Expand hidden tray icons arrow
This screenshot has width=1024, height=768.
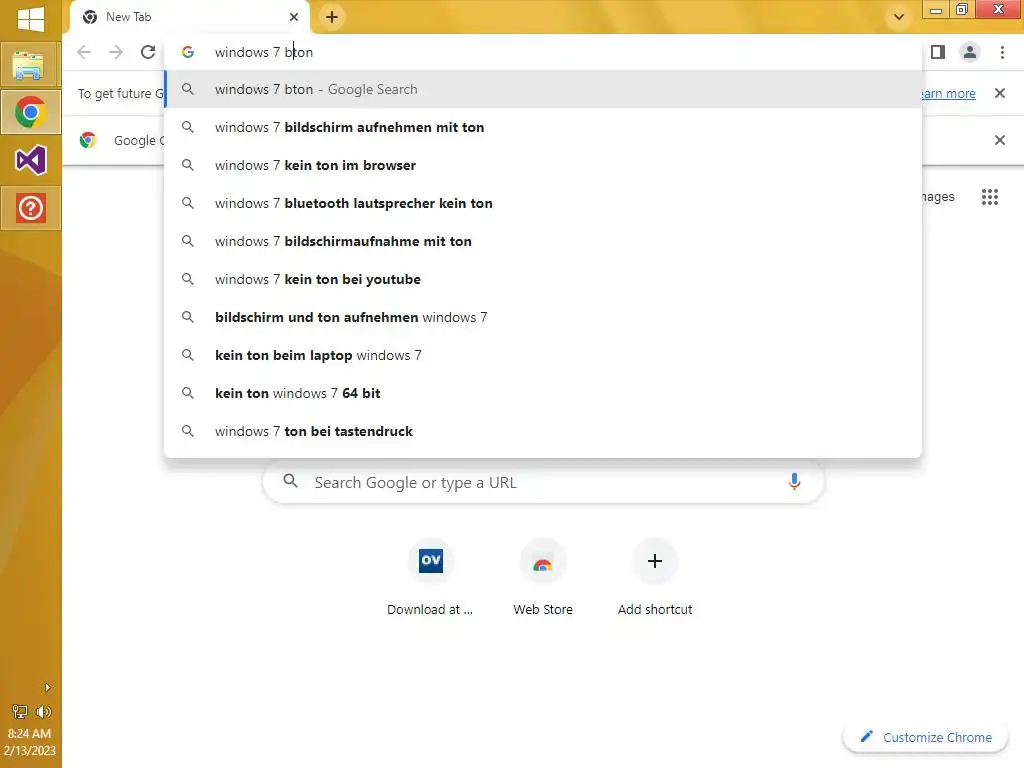[x=47, y=688]
